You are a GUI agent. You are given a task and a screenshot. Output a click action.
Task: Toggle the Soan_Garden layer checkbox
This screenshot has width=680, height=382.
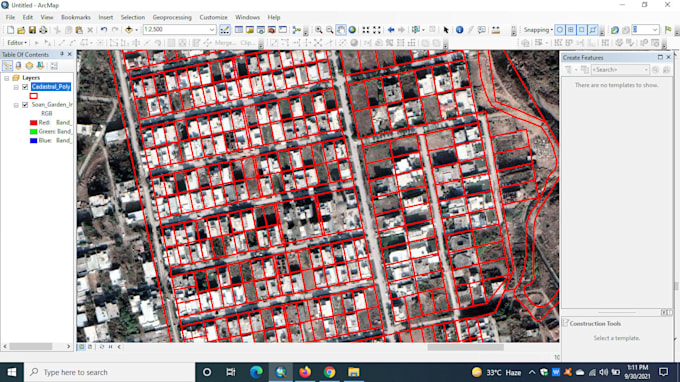click(25, 104)
